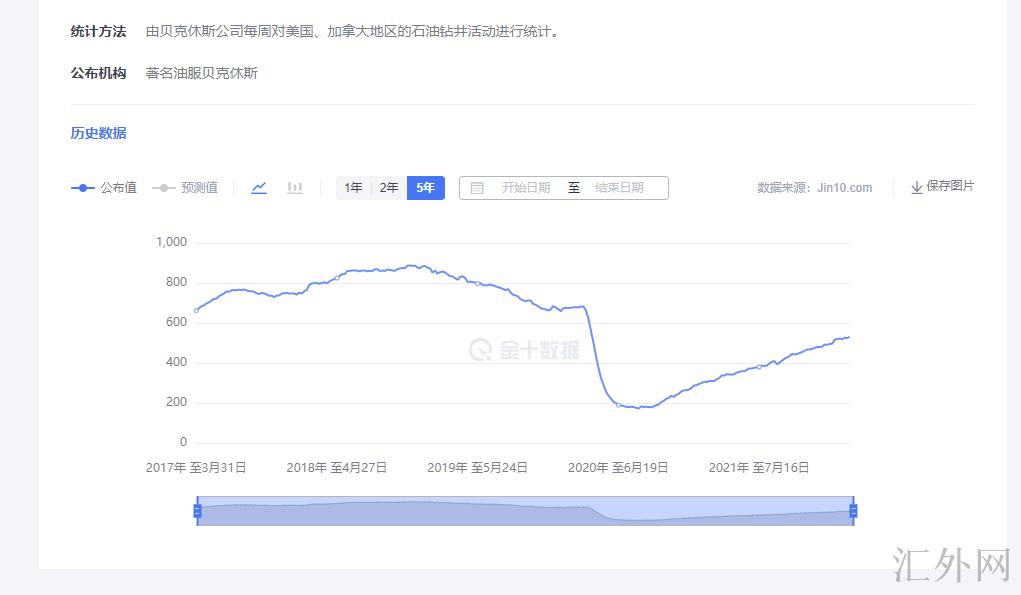Toggle the 预测值 legend series

(x=185, y=187)
